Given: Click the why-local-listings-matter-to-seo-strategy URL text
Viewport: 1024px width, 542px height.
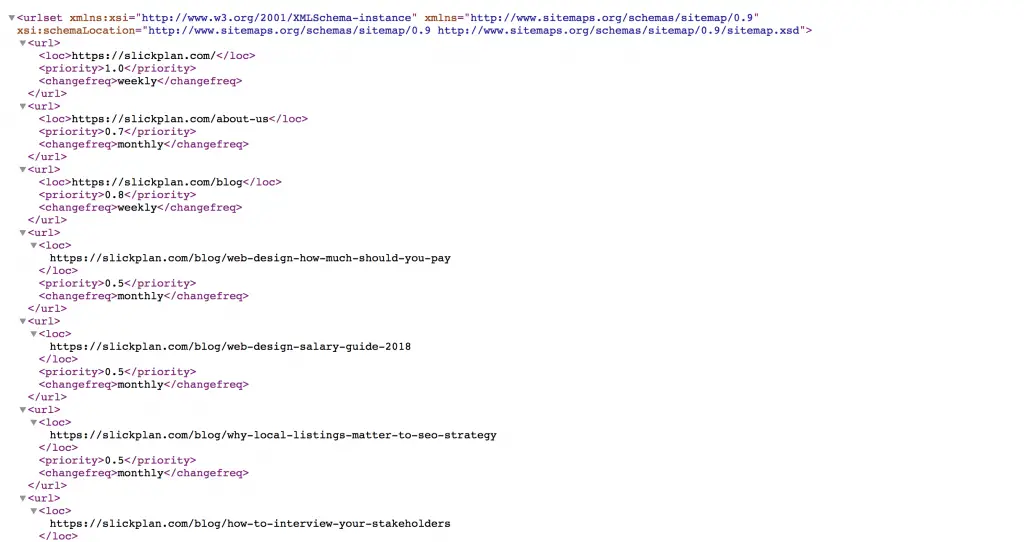Looking at the screenshot, I should point(273,435).
